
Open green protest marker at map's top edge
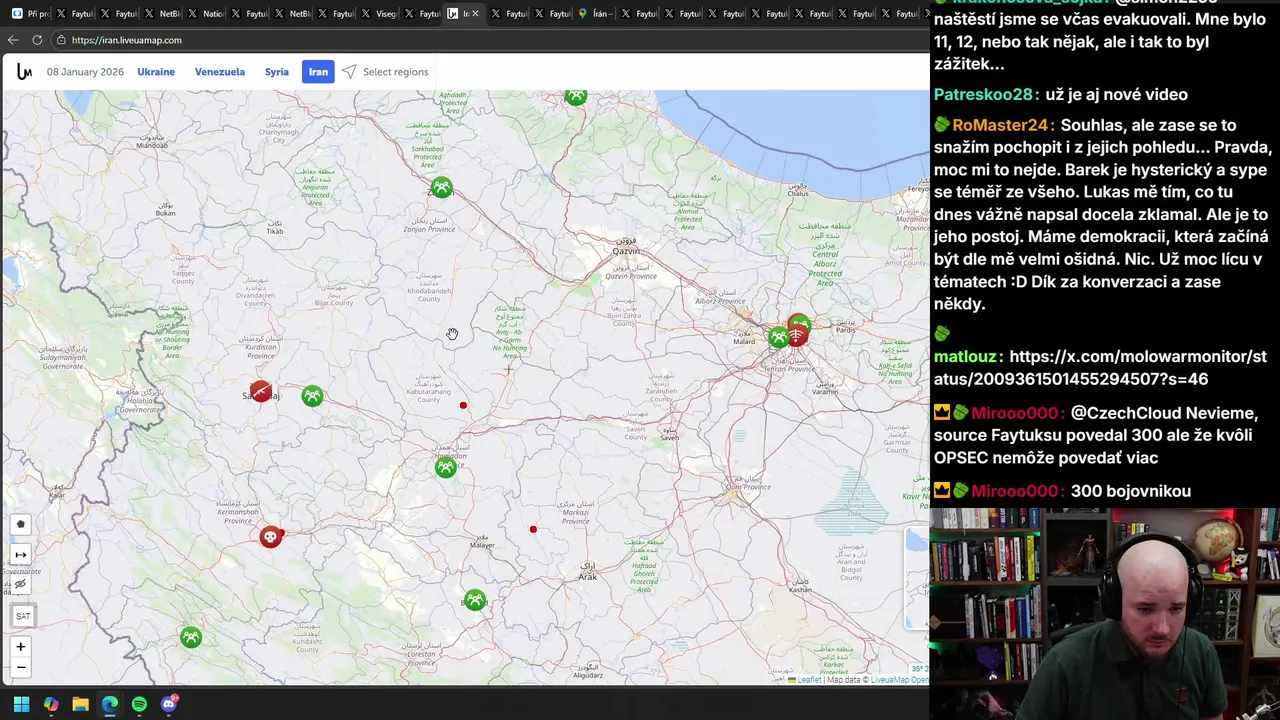tap(575, 96)
